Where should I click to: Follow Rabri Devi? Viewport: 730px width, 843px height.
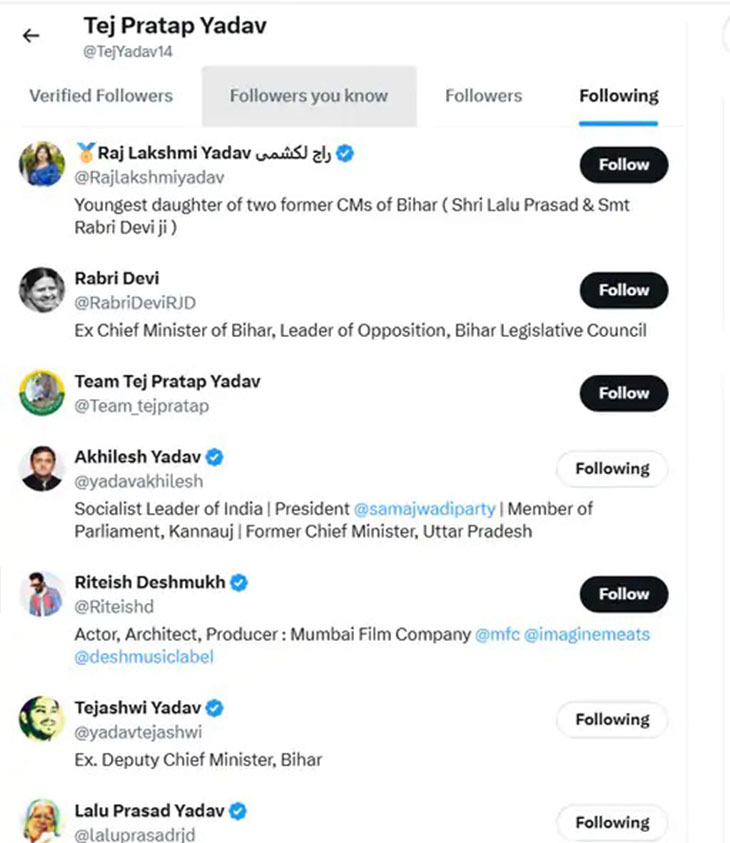[x=624, y=290]
